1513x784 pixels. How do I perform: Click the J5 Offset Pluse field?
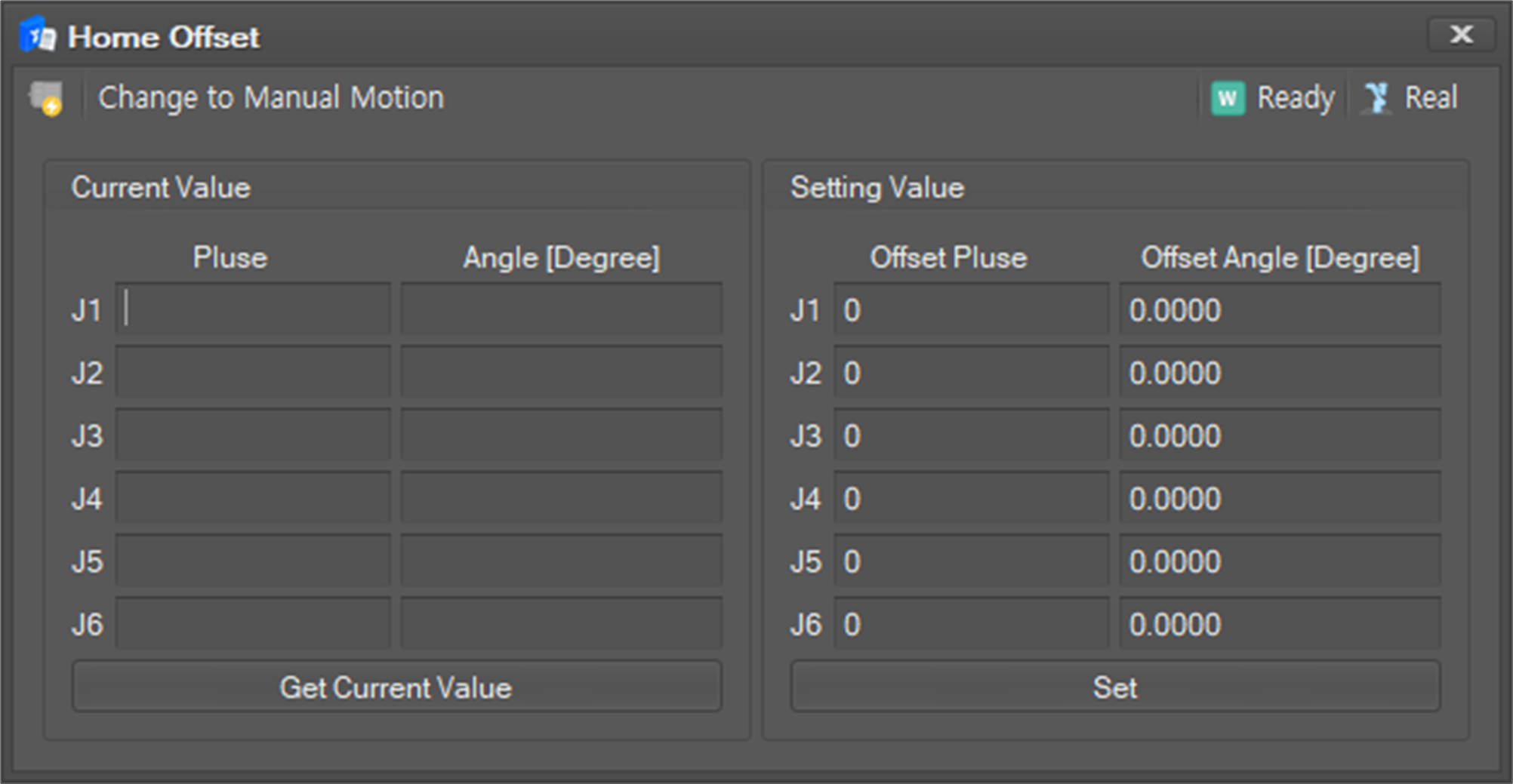click(x=971, y=561)
